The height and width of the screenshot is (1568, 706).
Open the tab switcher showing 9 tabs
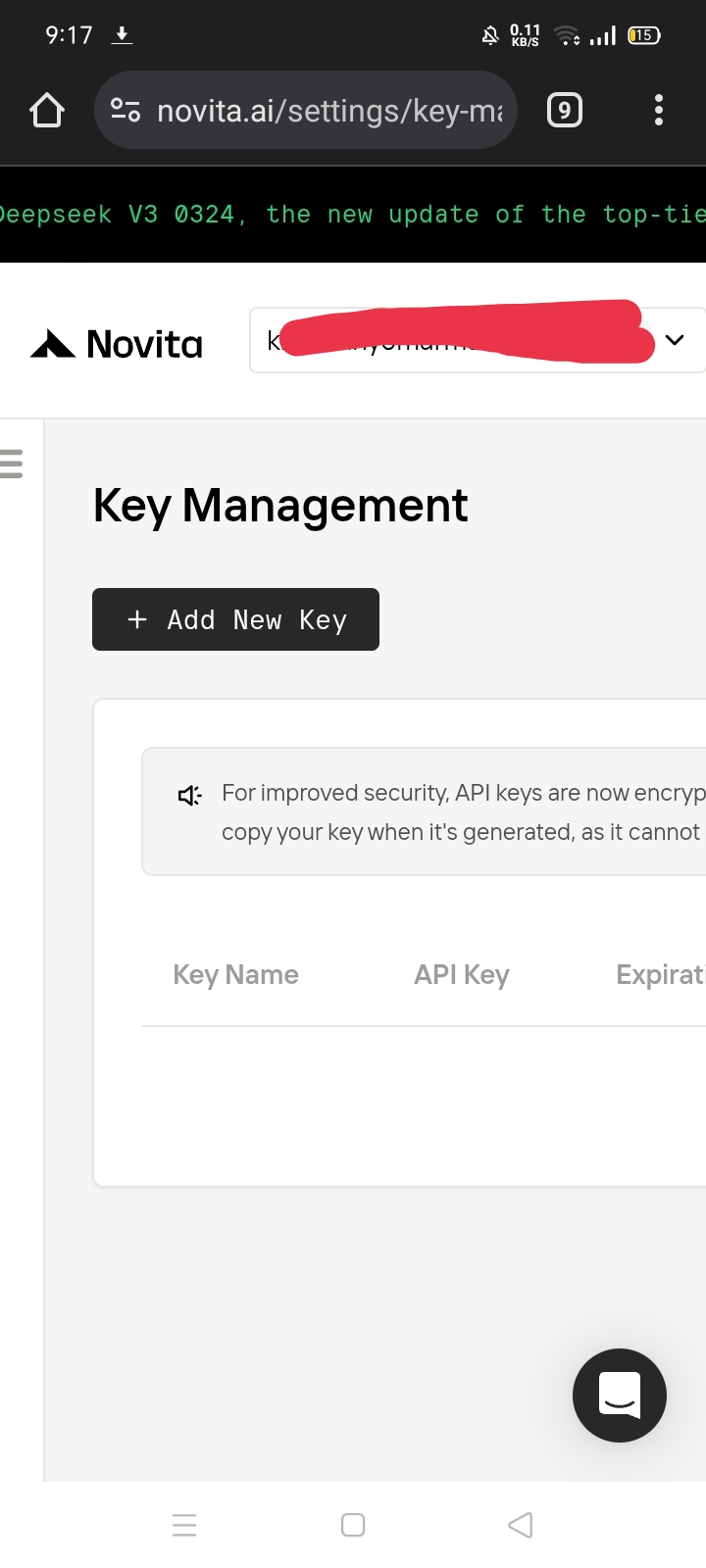[564, 111]
